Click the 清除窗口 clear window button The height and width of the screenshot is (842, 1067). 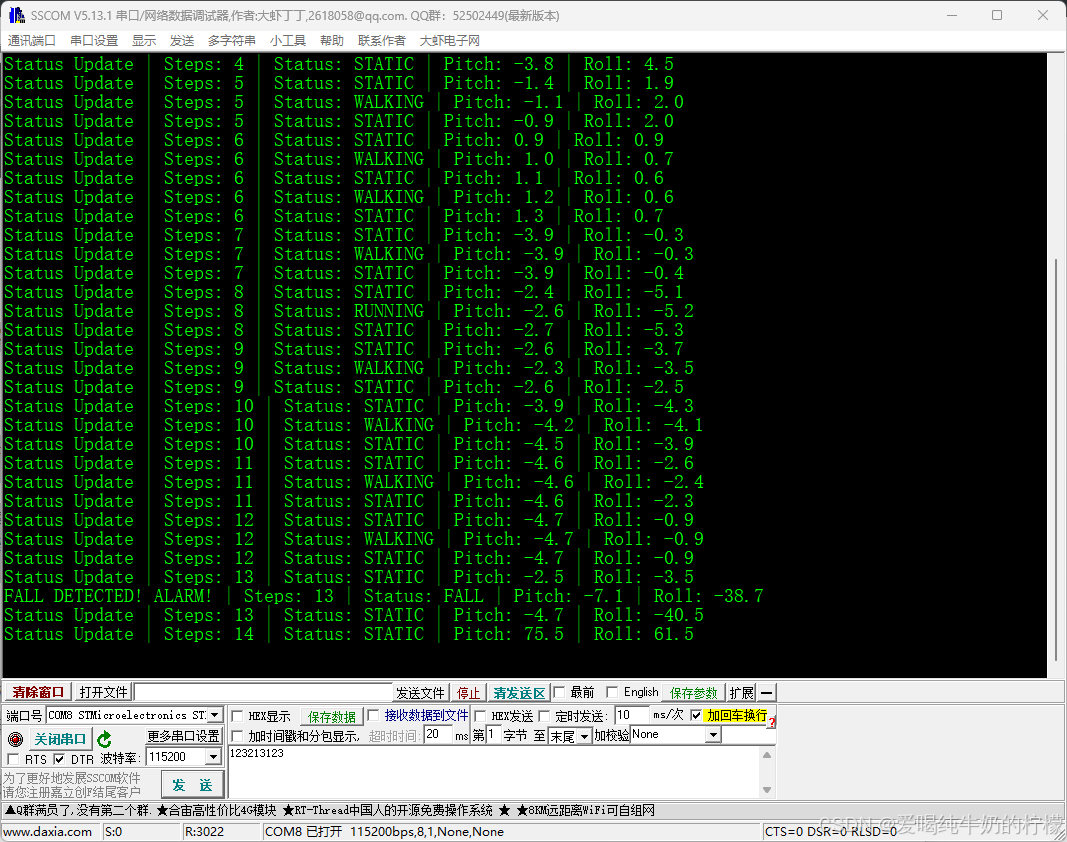pos(37,692)
